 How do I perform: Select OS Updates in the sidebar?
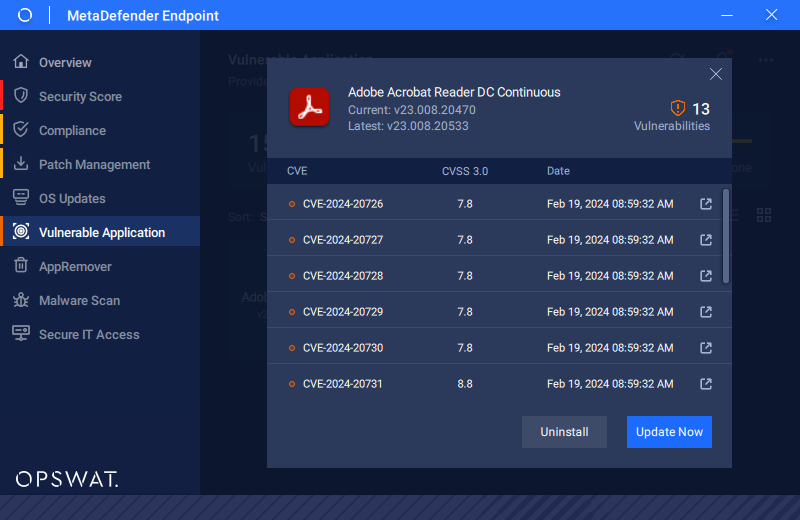[x=100, y=199]
